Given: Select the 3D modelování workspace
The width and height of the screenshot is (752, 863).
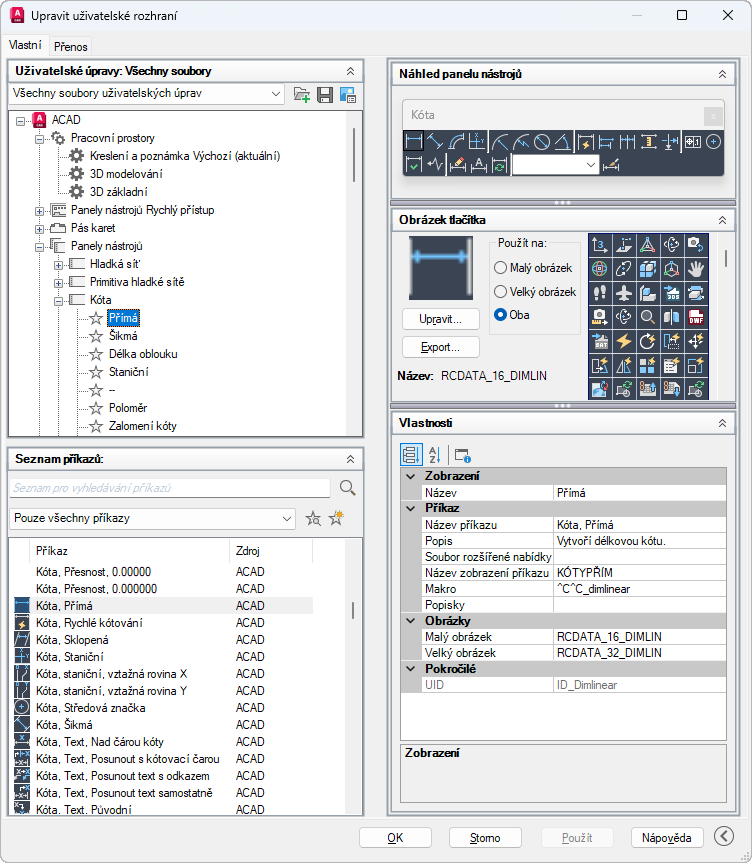Looking at the screenshot, I should (x=126, y=174).
